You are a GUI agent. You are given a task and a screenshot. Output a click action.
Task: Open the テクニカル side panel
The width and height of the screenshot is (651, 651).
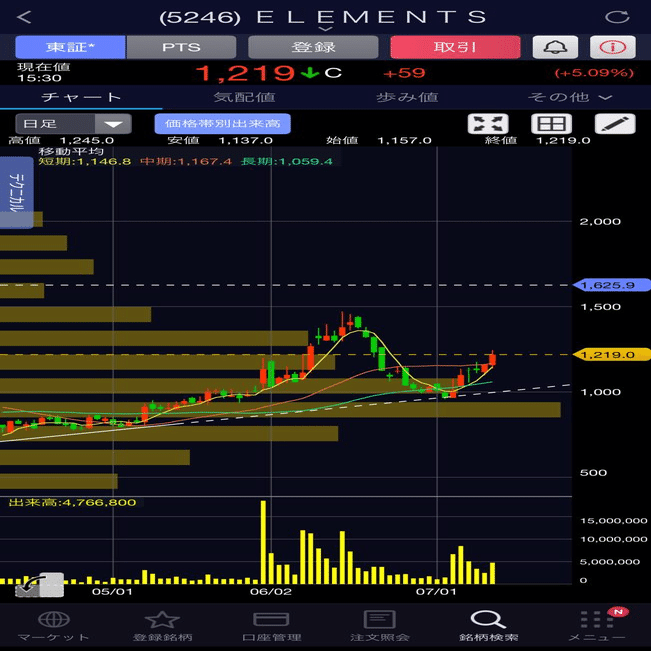[17, 192]
